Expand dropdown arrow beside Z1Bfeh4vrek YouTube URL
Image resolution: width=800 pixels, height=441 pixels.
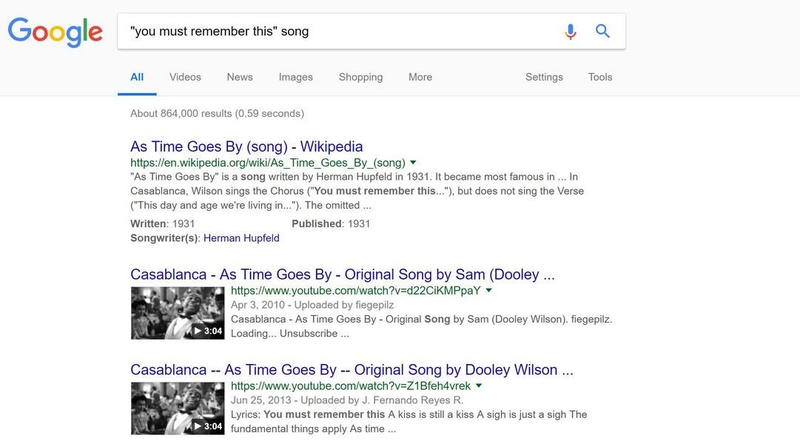(x=479, y=385)
